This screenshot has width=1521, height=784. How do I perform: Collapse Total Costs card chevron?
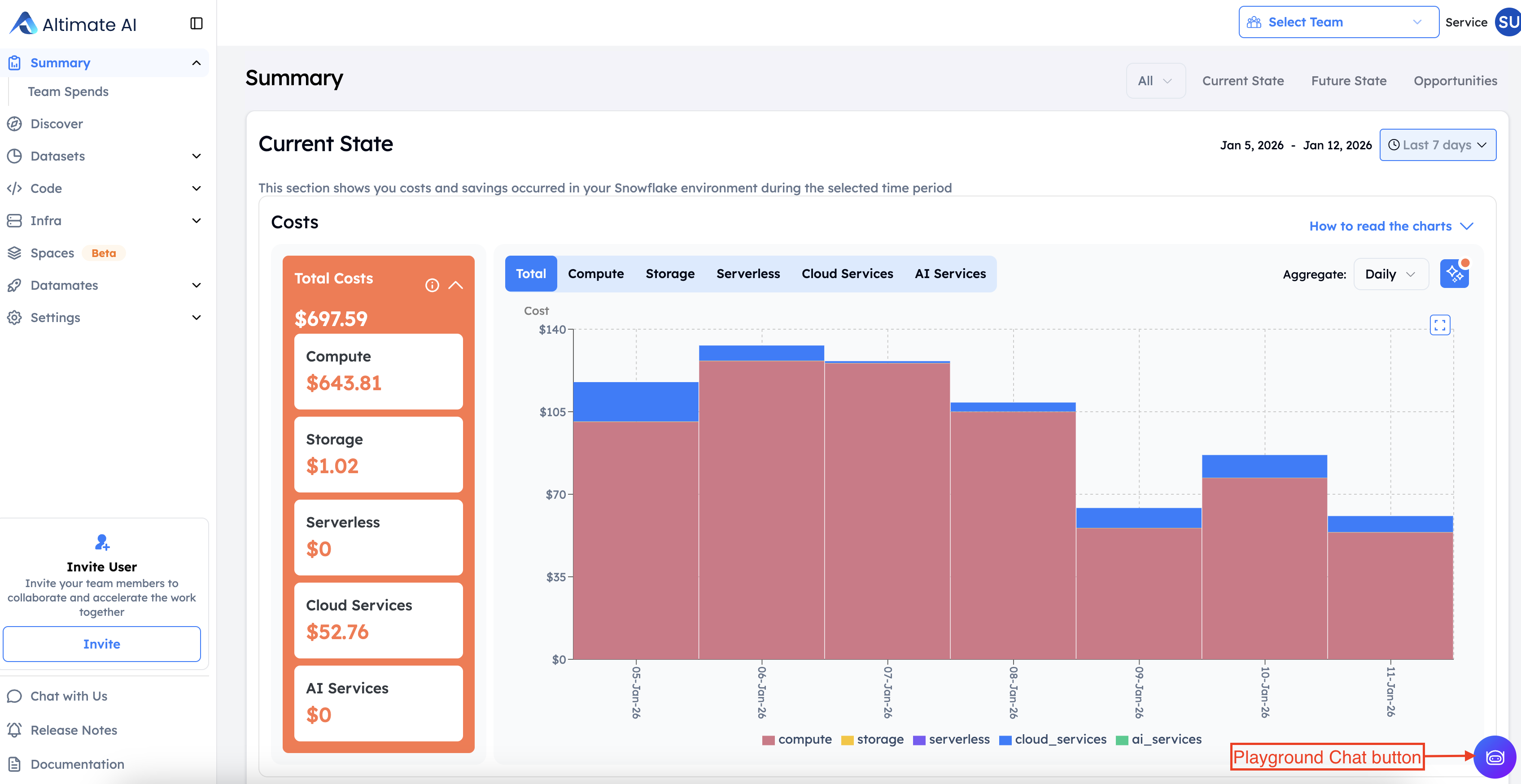(x=456, y=285)
